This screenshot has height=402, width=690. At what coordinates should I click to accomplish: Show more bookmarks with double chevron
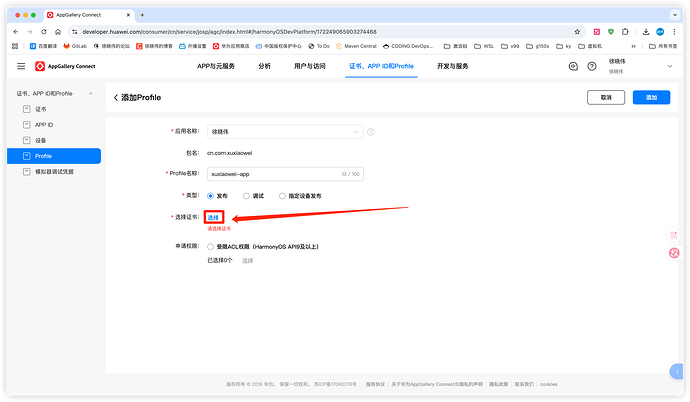pyautogui.click(x=633, y=46)
